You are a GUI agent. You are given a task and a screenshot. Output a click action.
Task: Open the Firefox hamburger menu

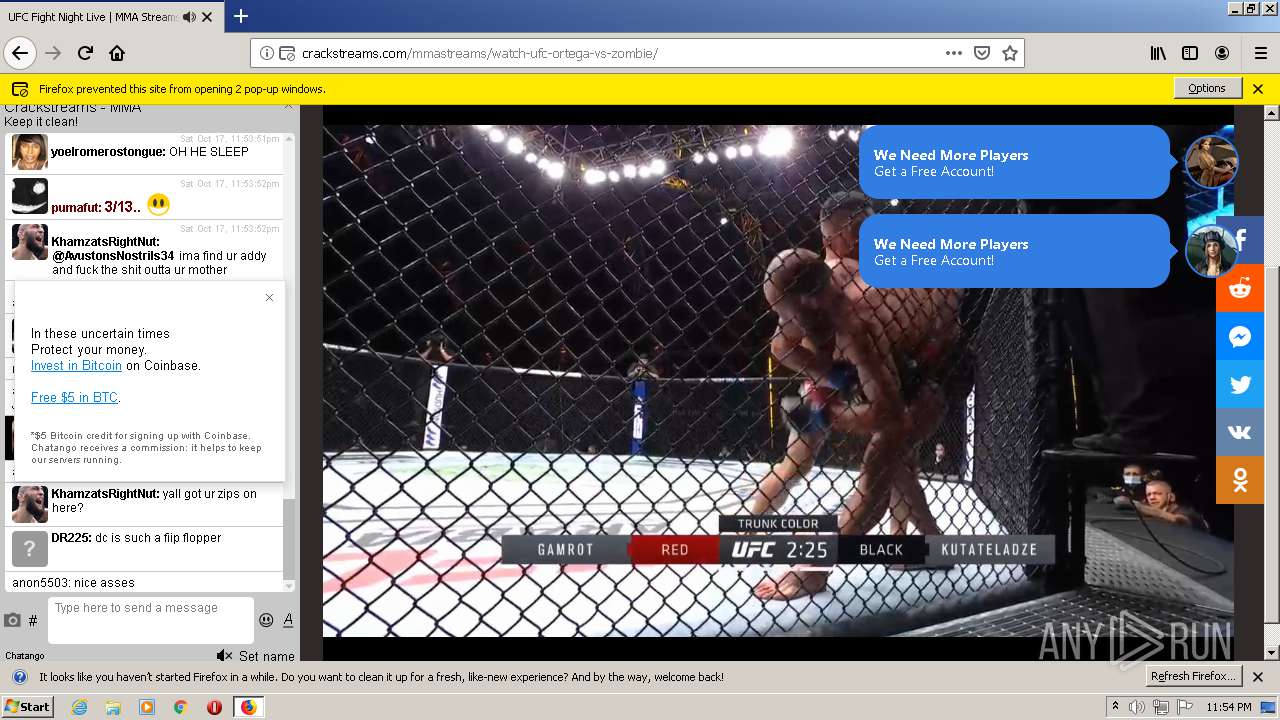click(1260, 53)
